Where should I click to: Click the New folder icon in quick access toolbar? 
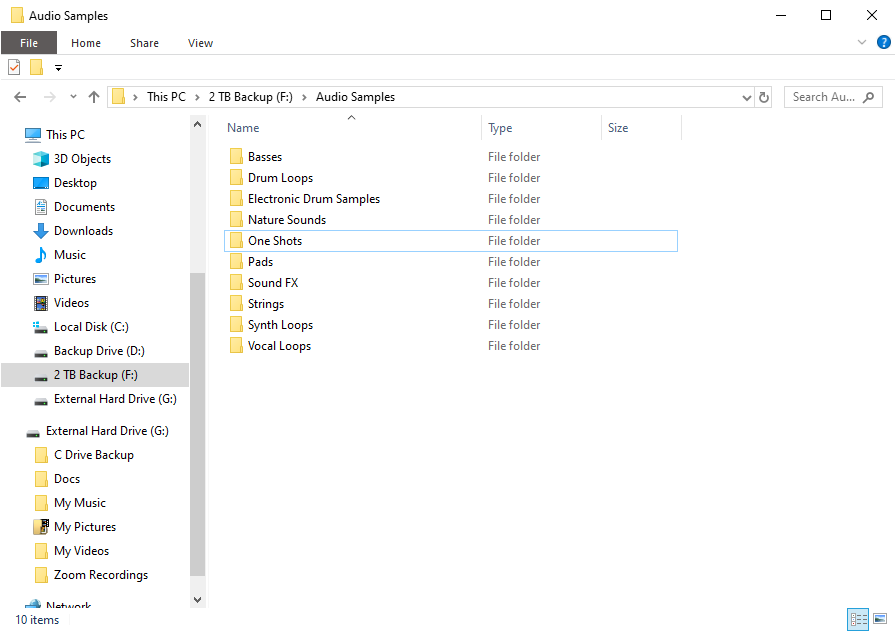(x=36, y=67)
